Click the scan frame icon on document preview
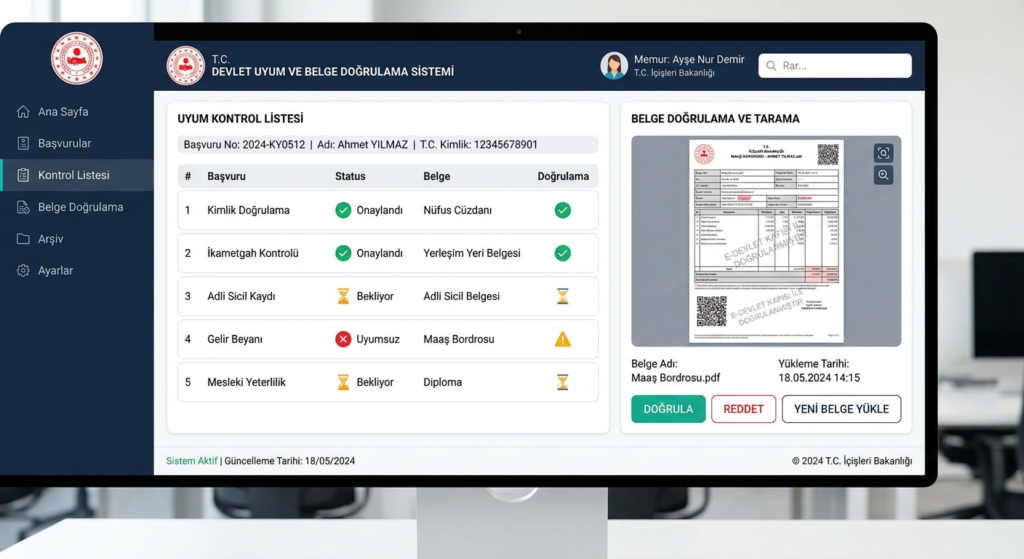Viewport: 1024px width, 559px height. click(x=883, y=153)
